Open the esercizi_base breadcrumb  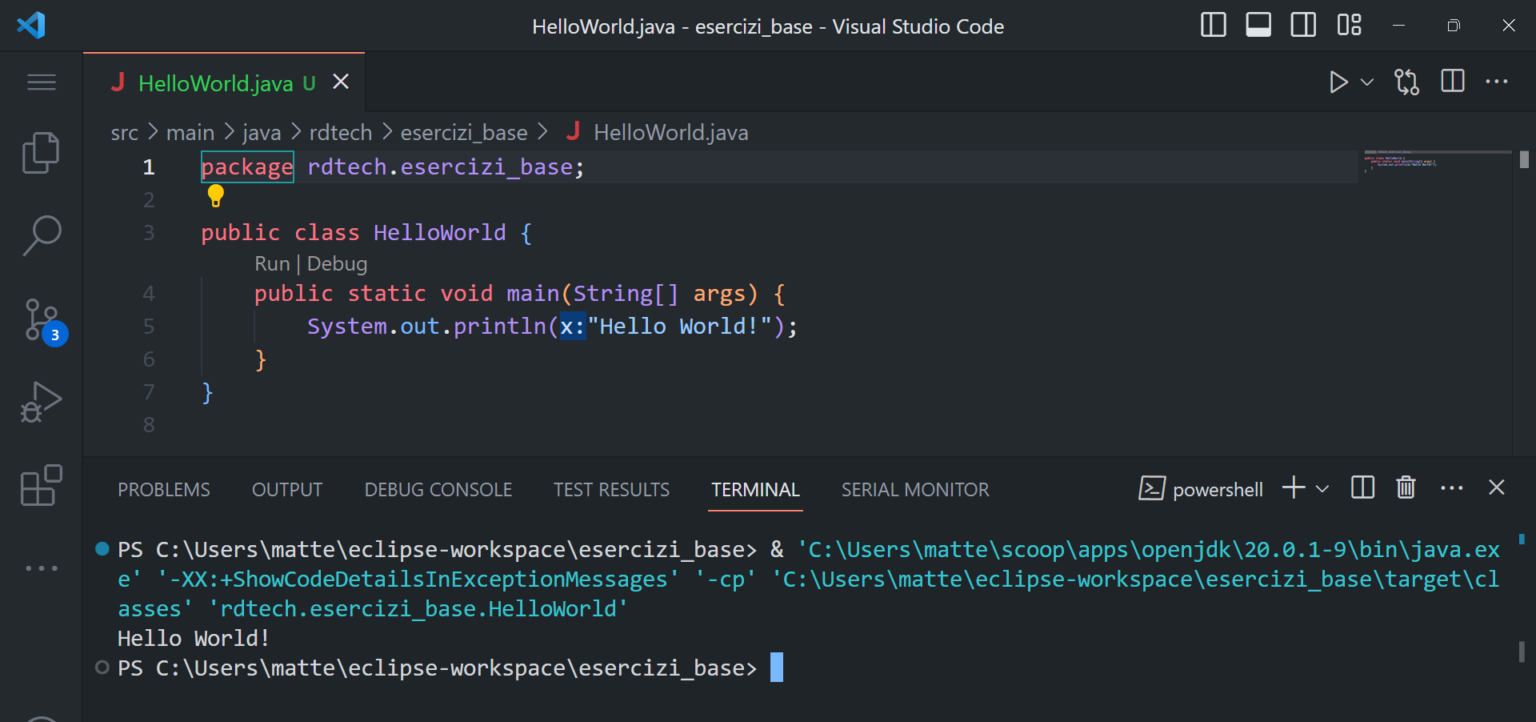point(464,132)
